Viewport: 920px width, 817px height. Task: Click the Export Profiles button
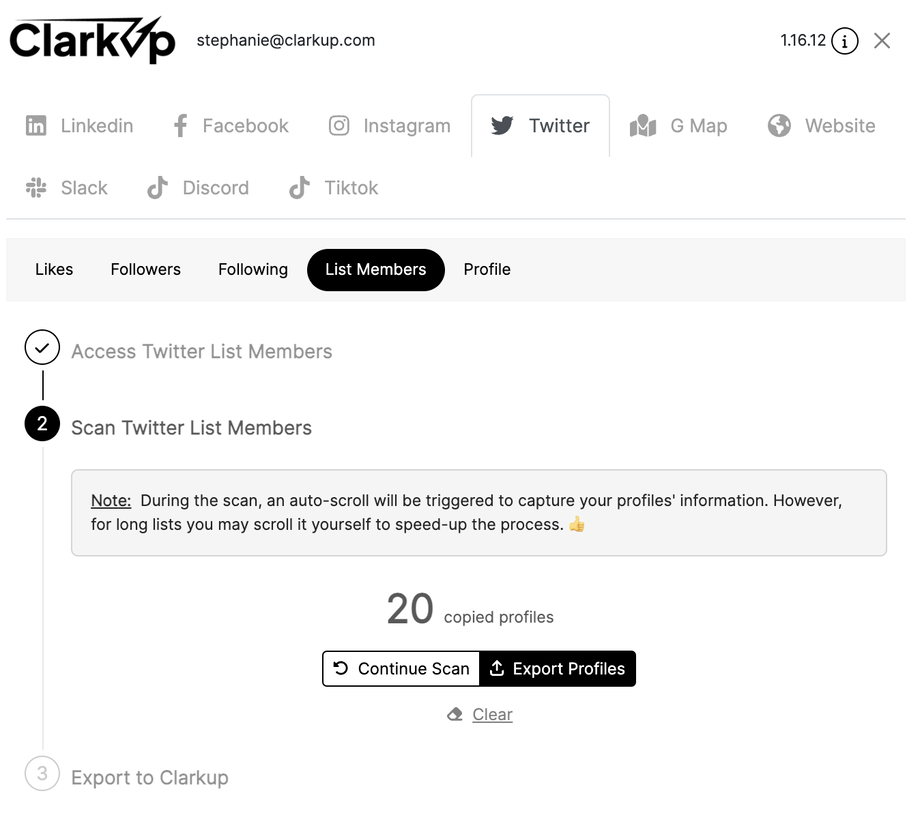[x=558, y=669]
